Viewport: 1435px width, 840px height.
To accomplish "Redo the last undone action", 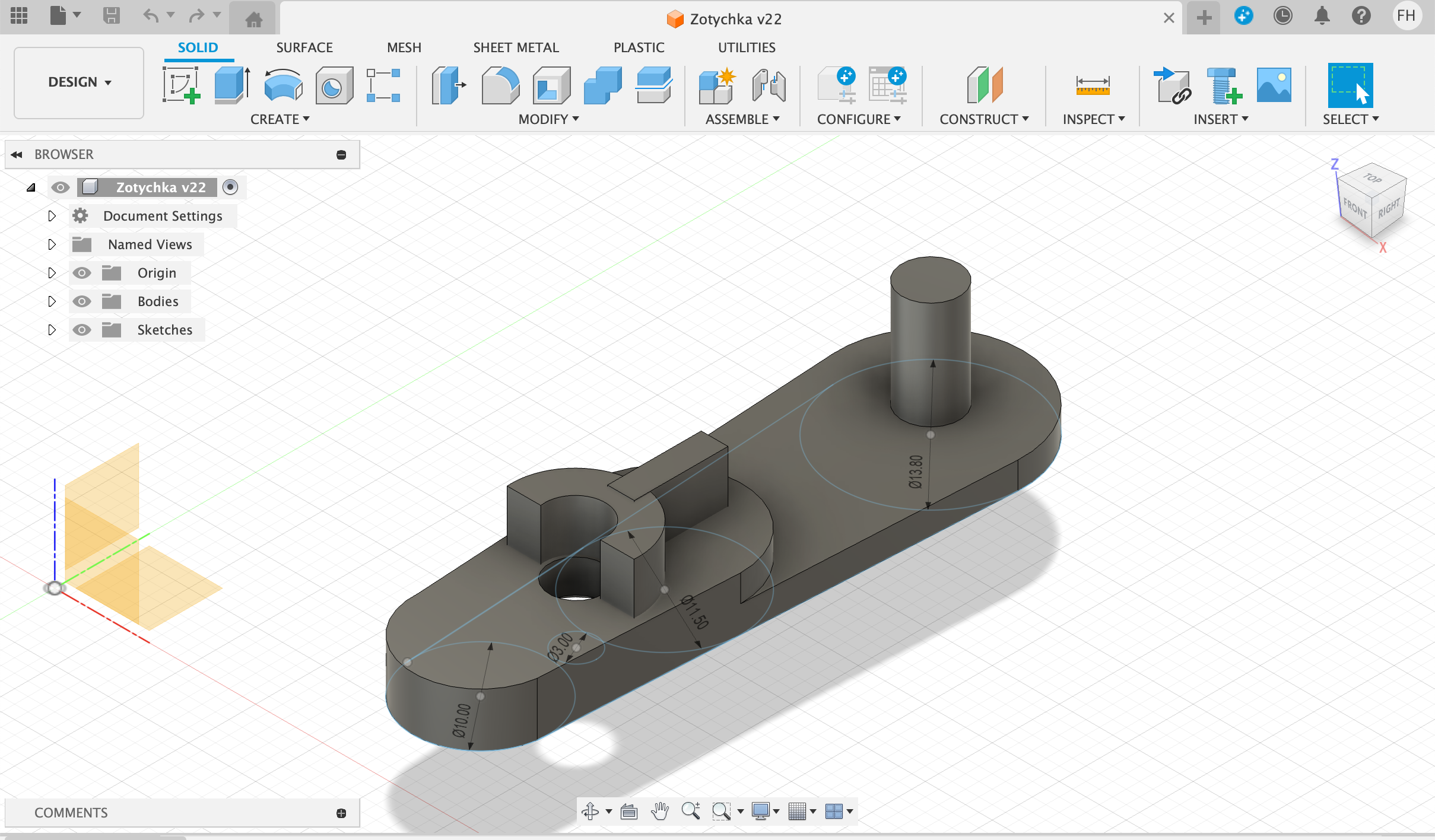I will coord(196,16).
